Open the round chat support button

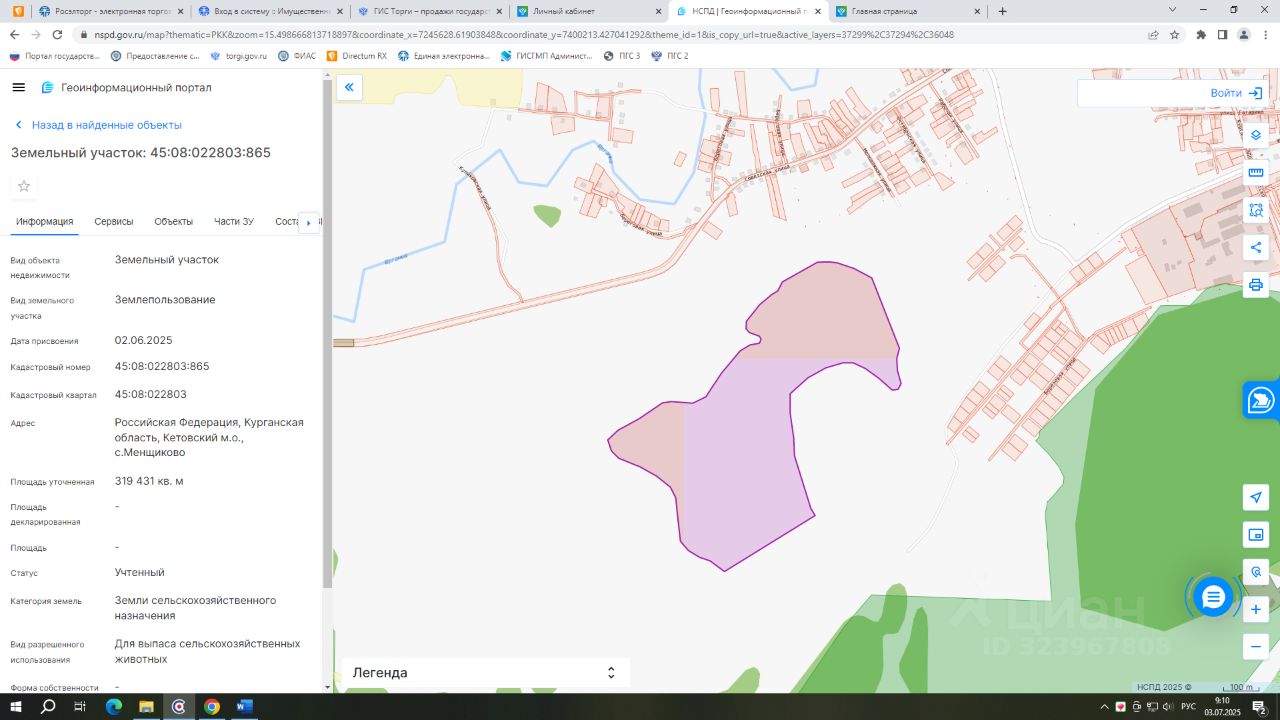click(1213, 597)
